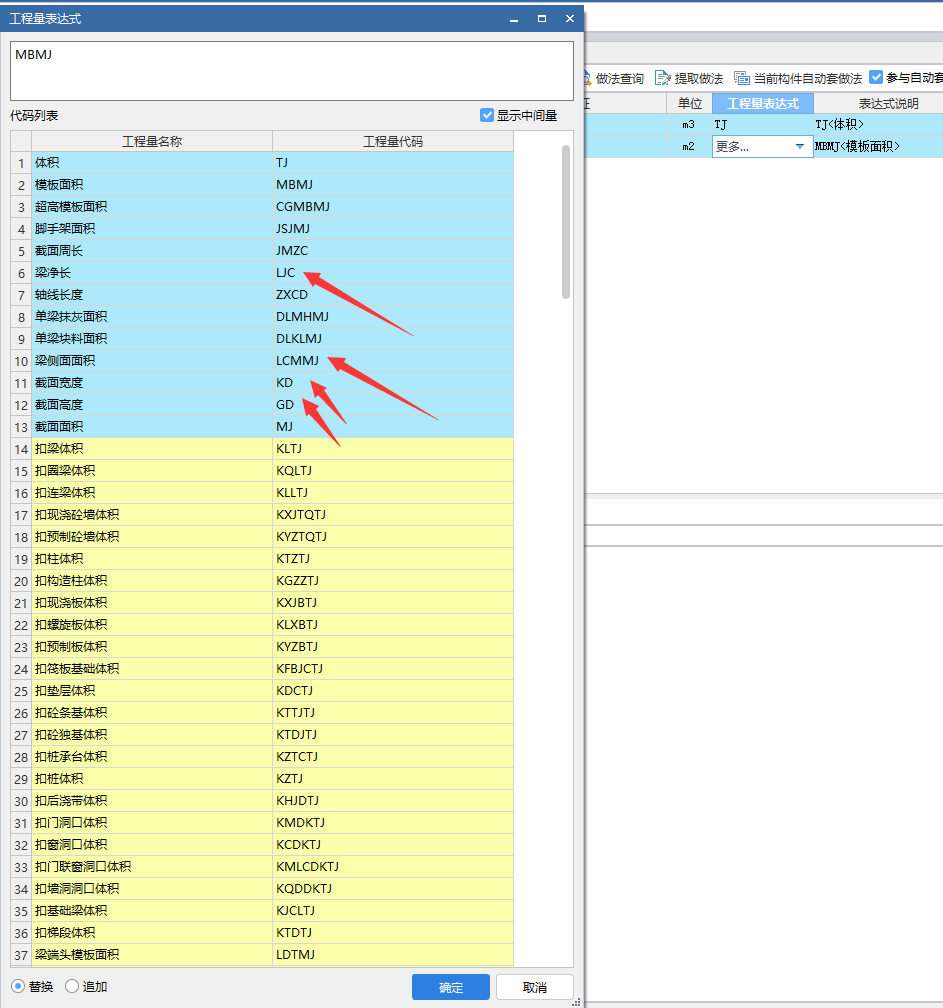943x1008 pixels.
Task: Click the 单位 column header
Action: [689, 104]
